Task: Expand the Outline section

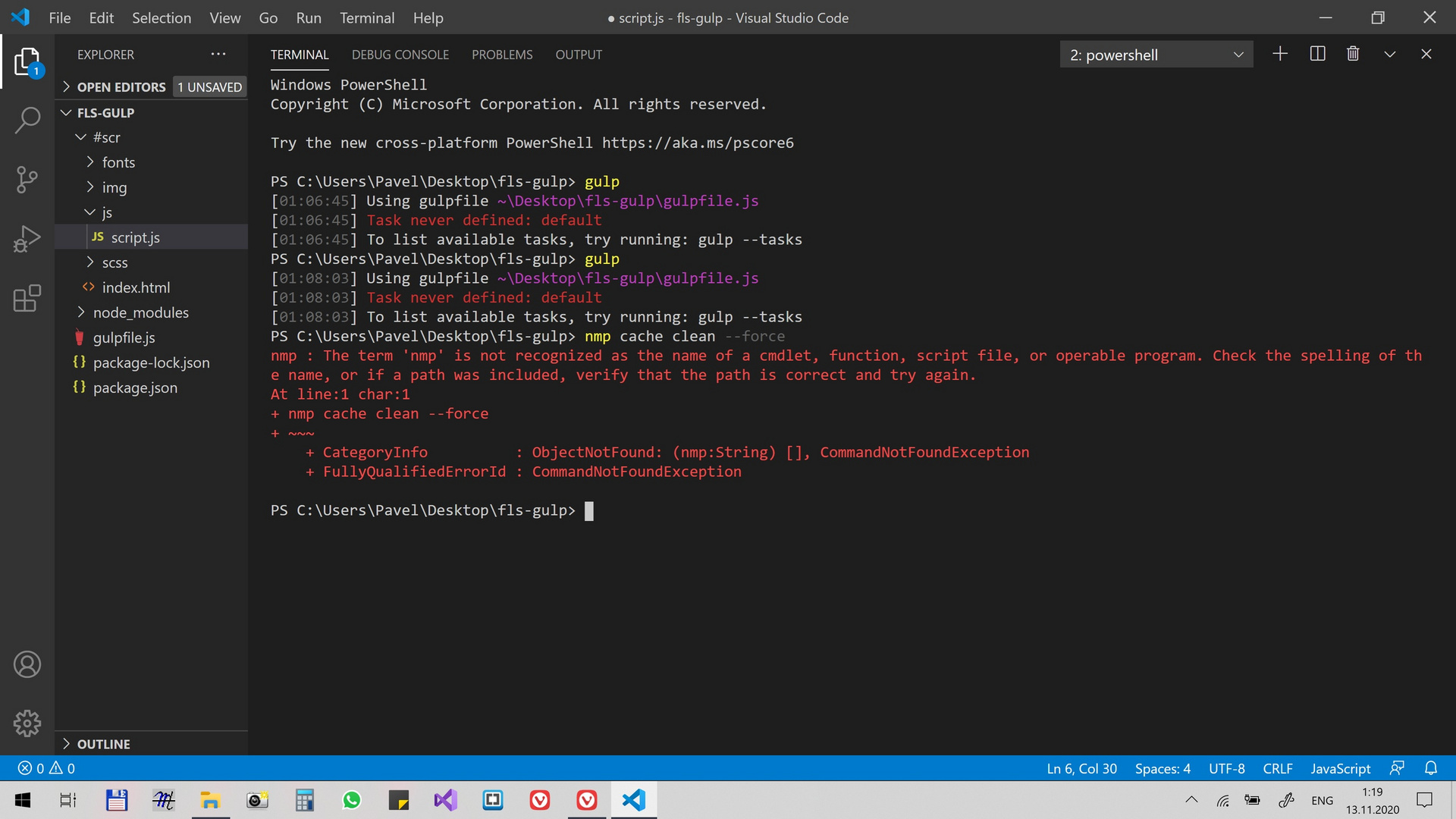Action: (x=152, y=744)
